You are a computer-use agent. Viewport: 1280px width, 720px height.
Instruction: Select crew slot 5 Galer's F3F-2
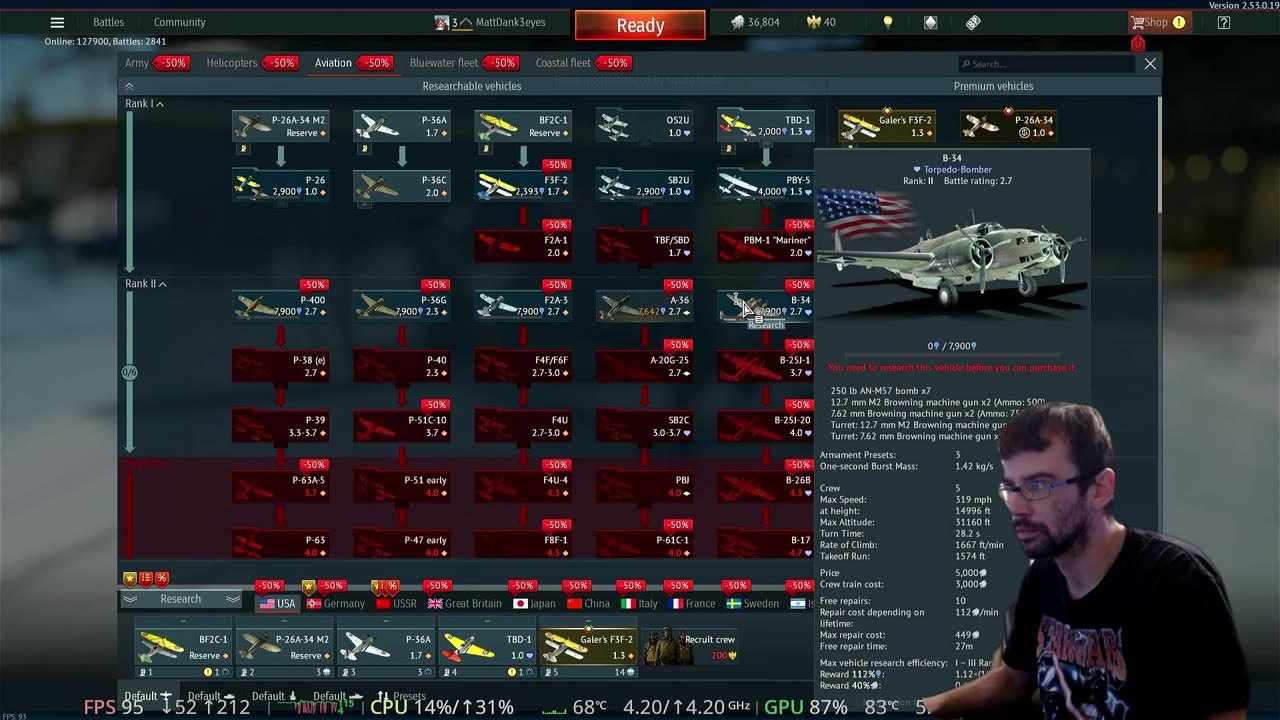click(x=587, y=647)
